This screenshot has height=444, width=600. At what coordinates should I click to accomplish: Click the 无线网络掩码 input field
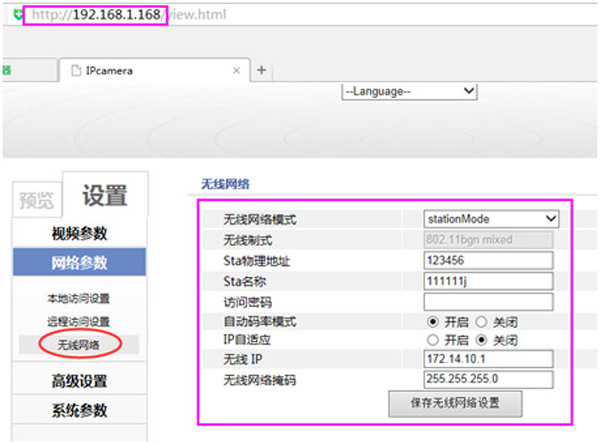(488, 379)
